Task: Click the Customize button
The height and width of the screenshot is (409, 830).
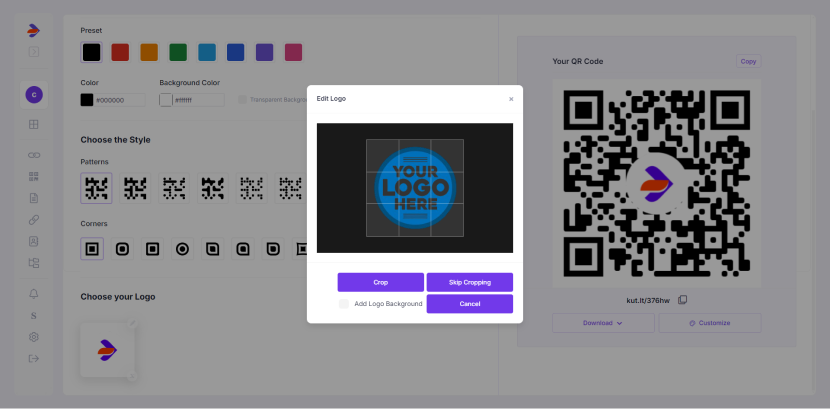Action: [x=710, y=323]
